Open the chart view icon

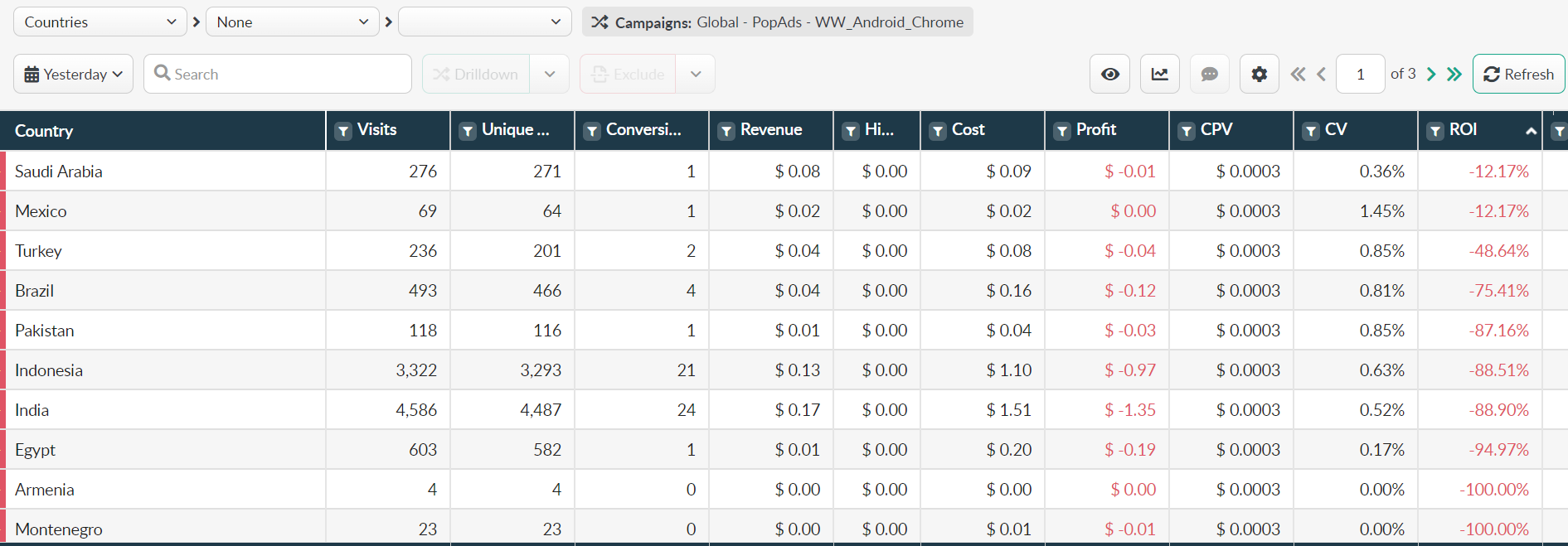pos(1160,74)
